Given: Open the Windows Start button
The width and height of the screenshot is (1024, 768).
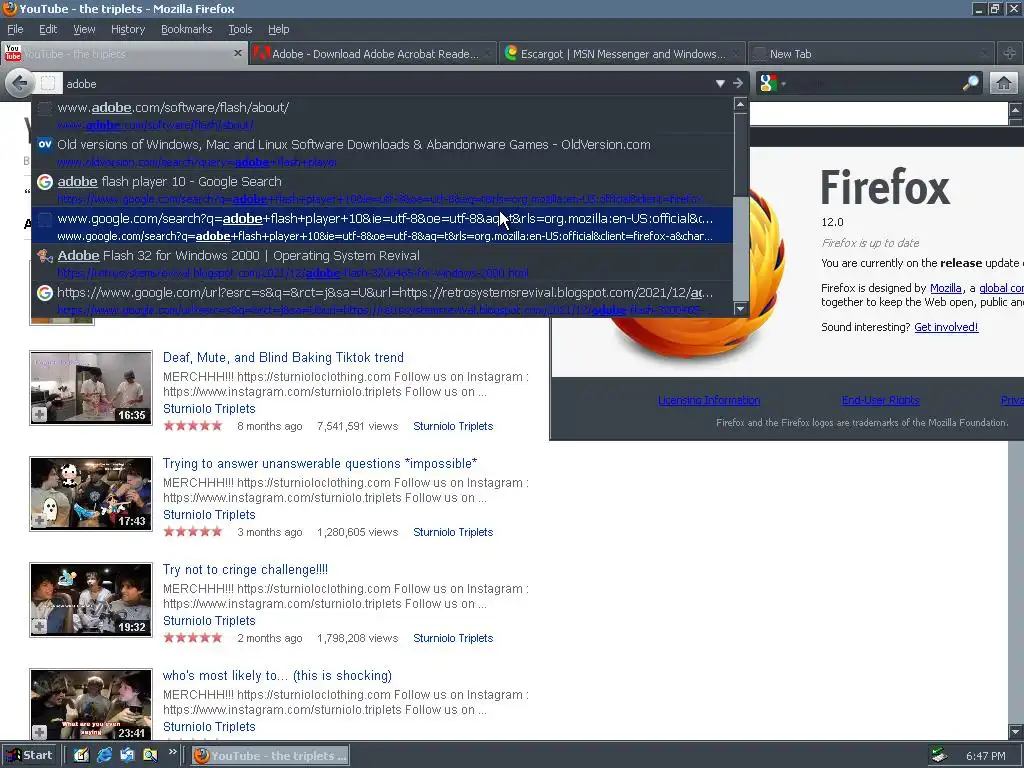Looking at the screenshot, I should pyautogui.click(x=29, y=755).
